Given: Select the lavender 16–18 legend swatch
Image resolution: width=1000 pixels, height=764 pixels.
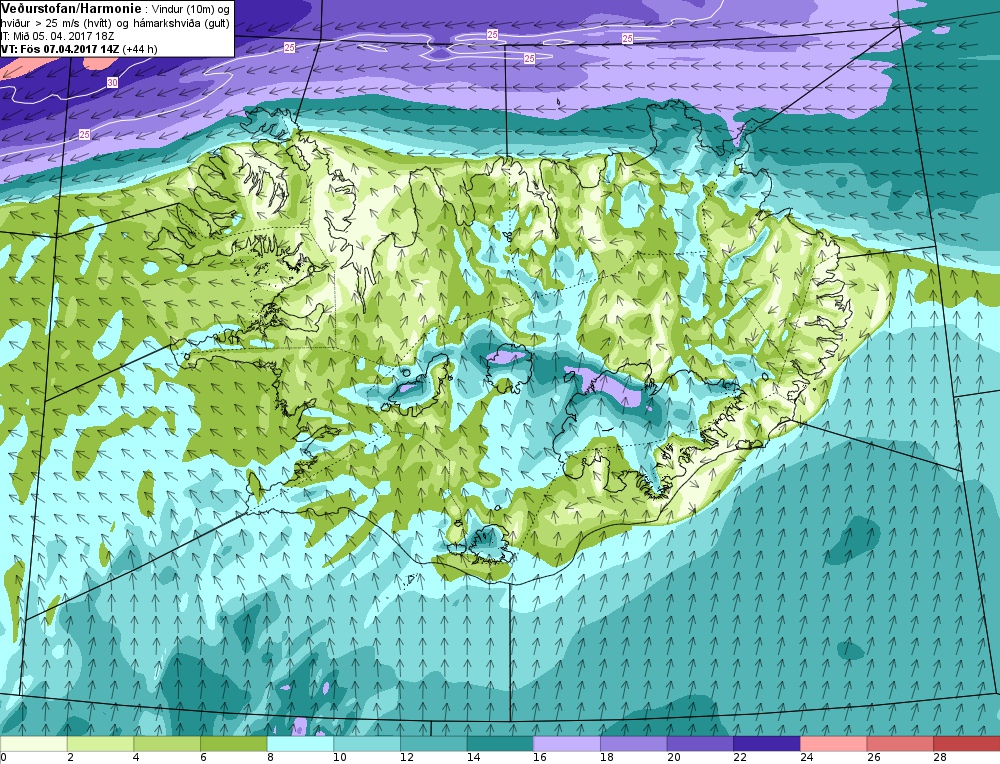Looking at the screenshot, I should (567, 744).
